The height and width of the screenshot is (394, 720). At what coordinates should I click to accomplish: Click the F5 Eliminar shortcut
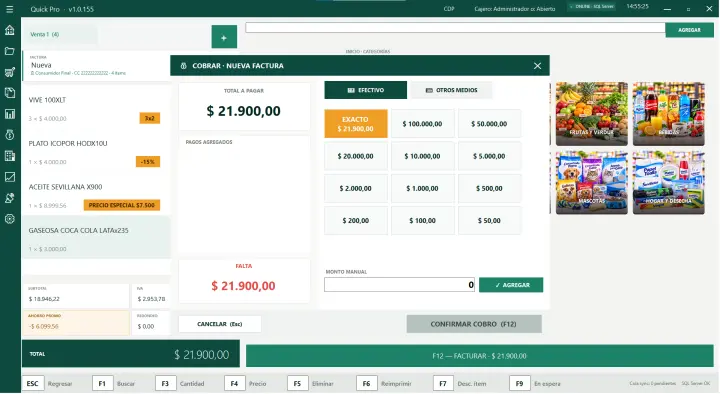(x=311, y=383)
